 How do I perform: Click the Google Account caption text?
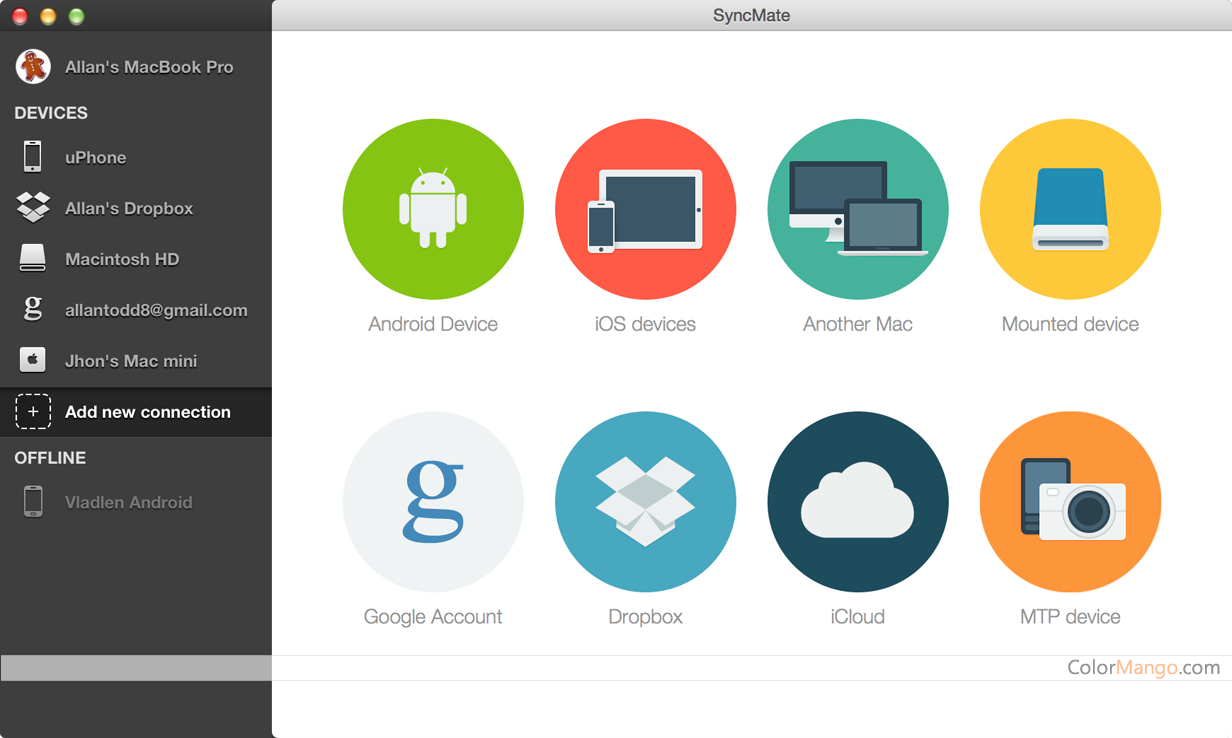[x=433, y=617]
